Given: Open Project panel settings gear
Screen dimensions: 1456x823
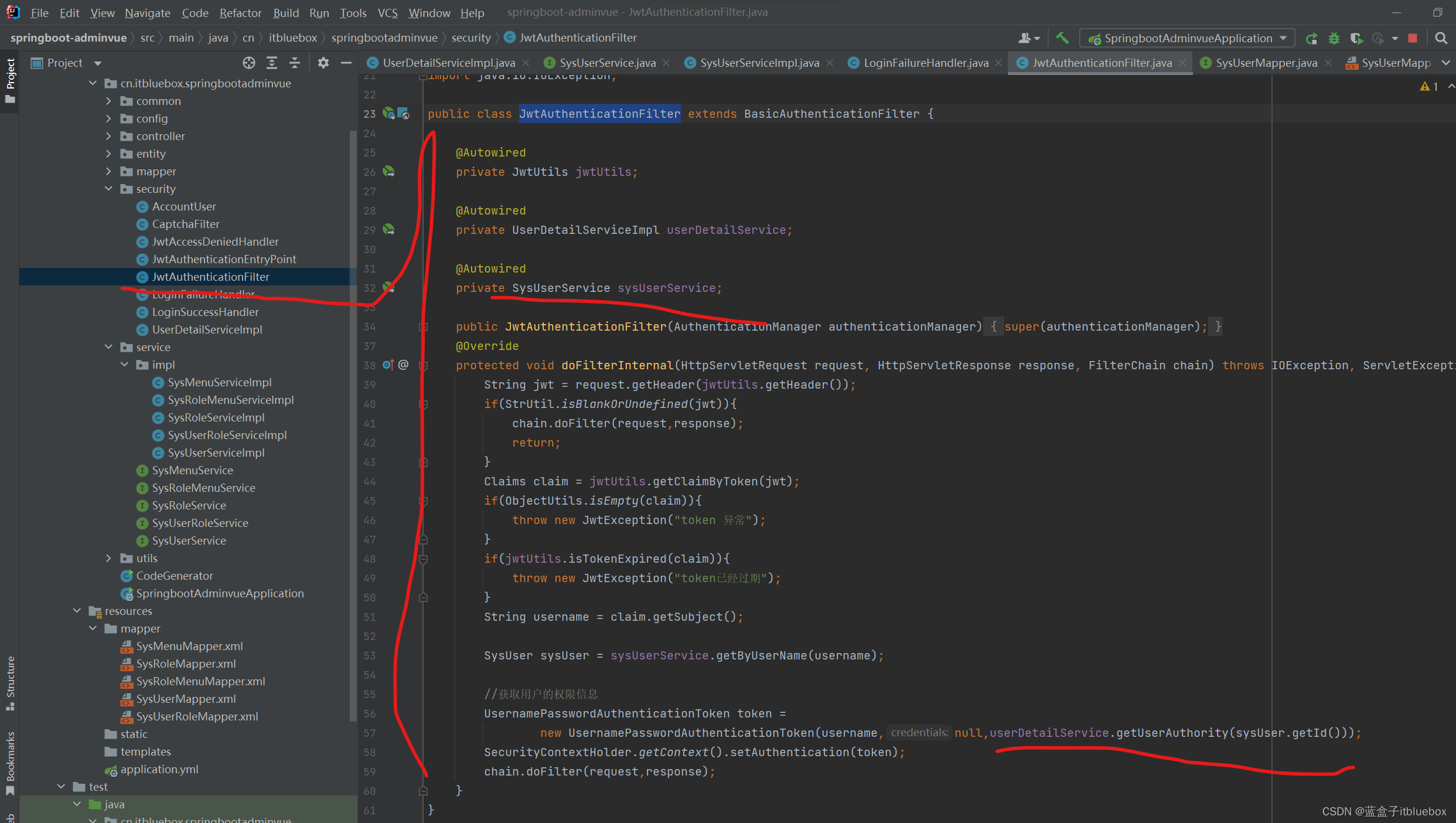Looking at the screenshot, I should click(x=323, y=63).
